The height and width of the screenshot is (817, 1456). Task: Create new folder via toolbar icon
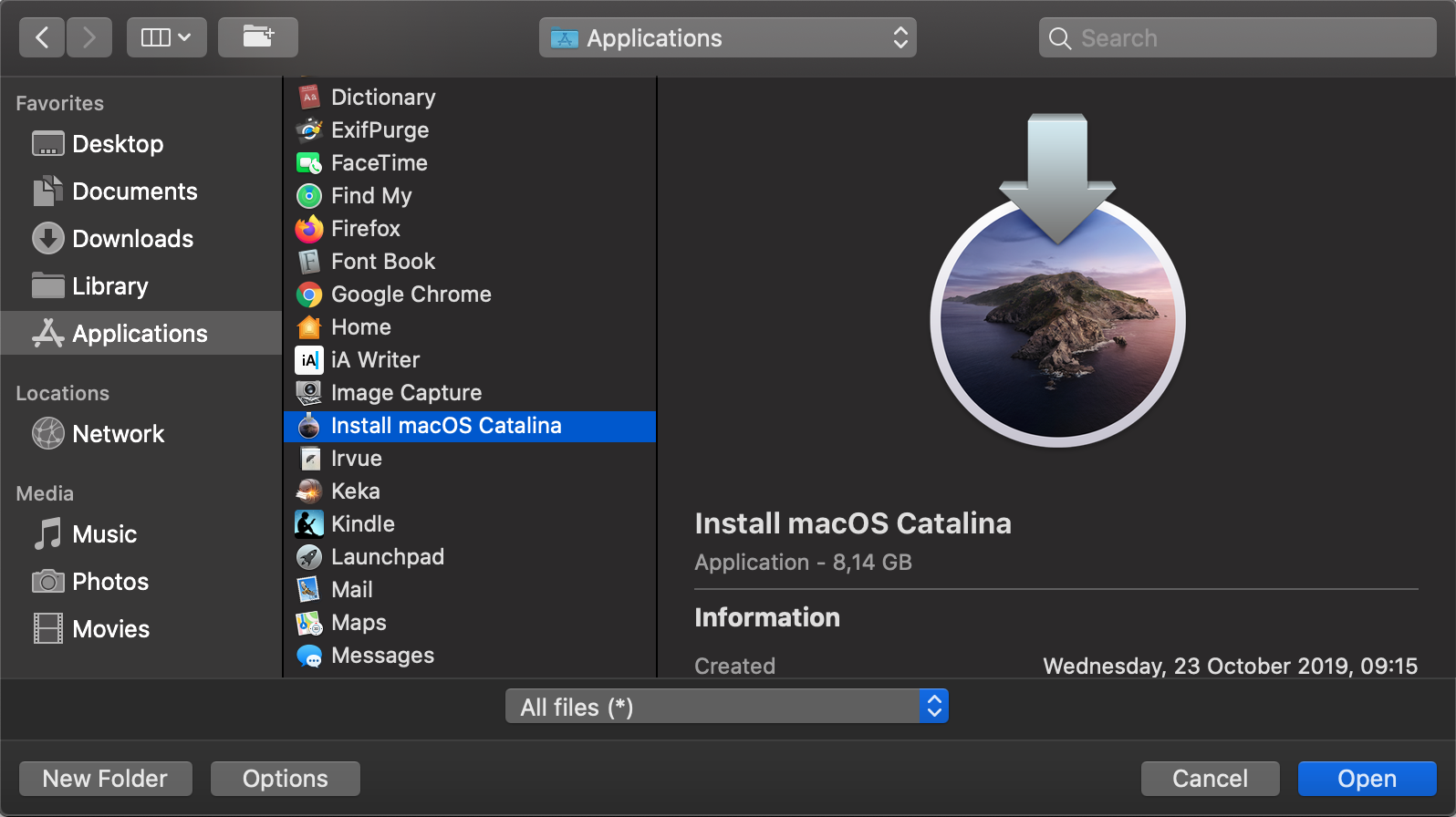pos(258,37)
